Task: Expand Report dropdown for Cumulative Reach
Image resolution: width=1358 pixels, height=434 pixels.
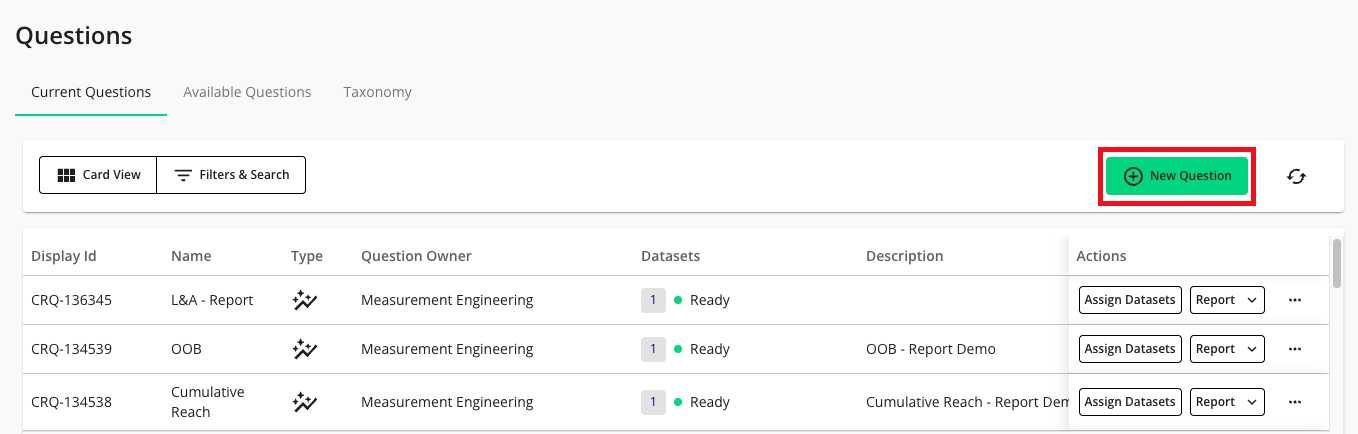Action: tap(1227, 402)
